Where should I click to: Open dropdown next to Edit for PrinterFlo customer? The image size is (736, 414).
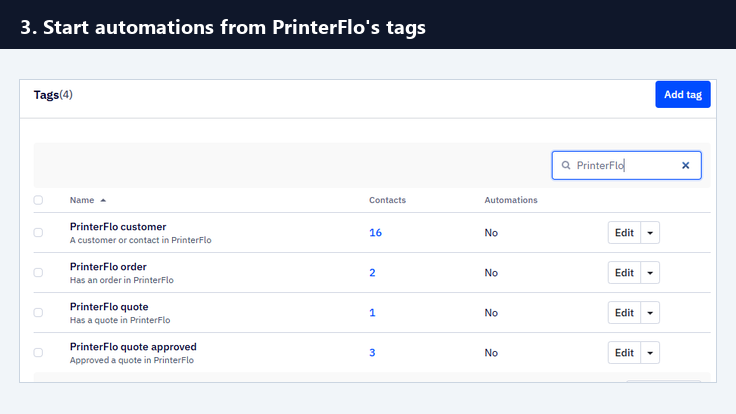pos(650,233)
